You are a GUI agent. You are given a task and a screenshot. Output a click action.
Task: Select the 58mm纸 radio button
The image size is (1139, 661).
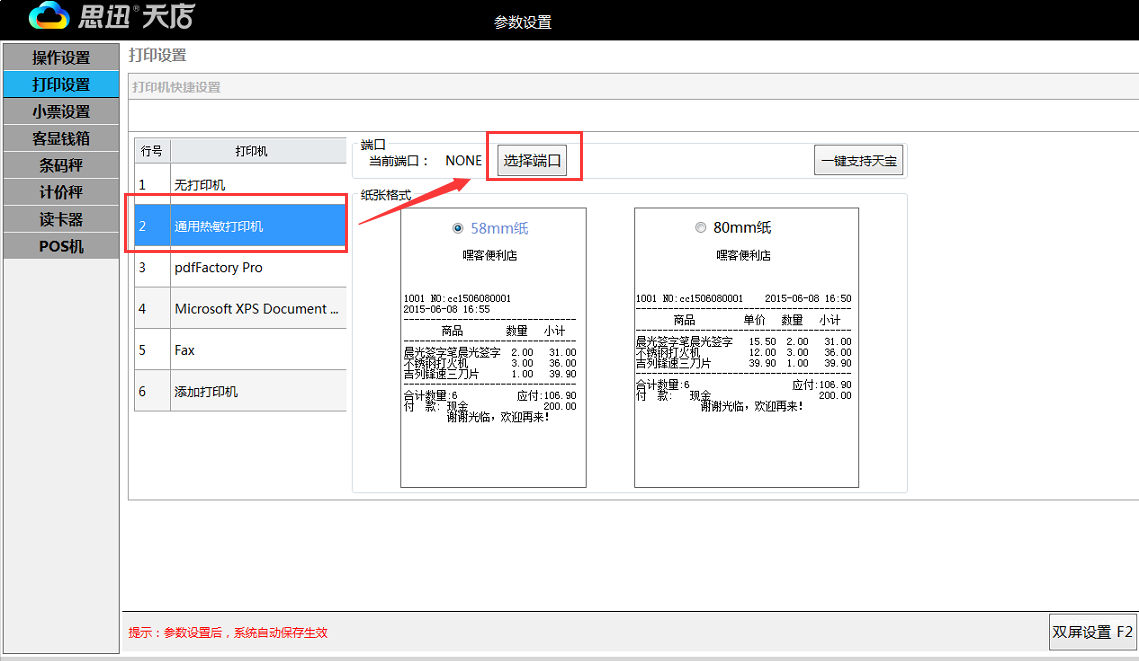pos(458,228)
